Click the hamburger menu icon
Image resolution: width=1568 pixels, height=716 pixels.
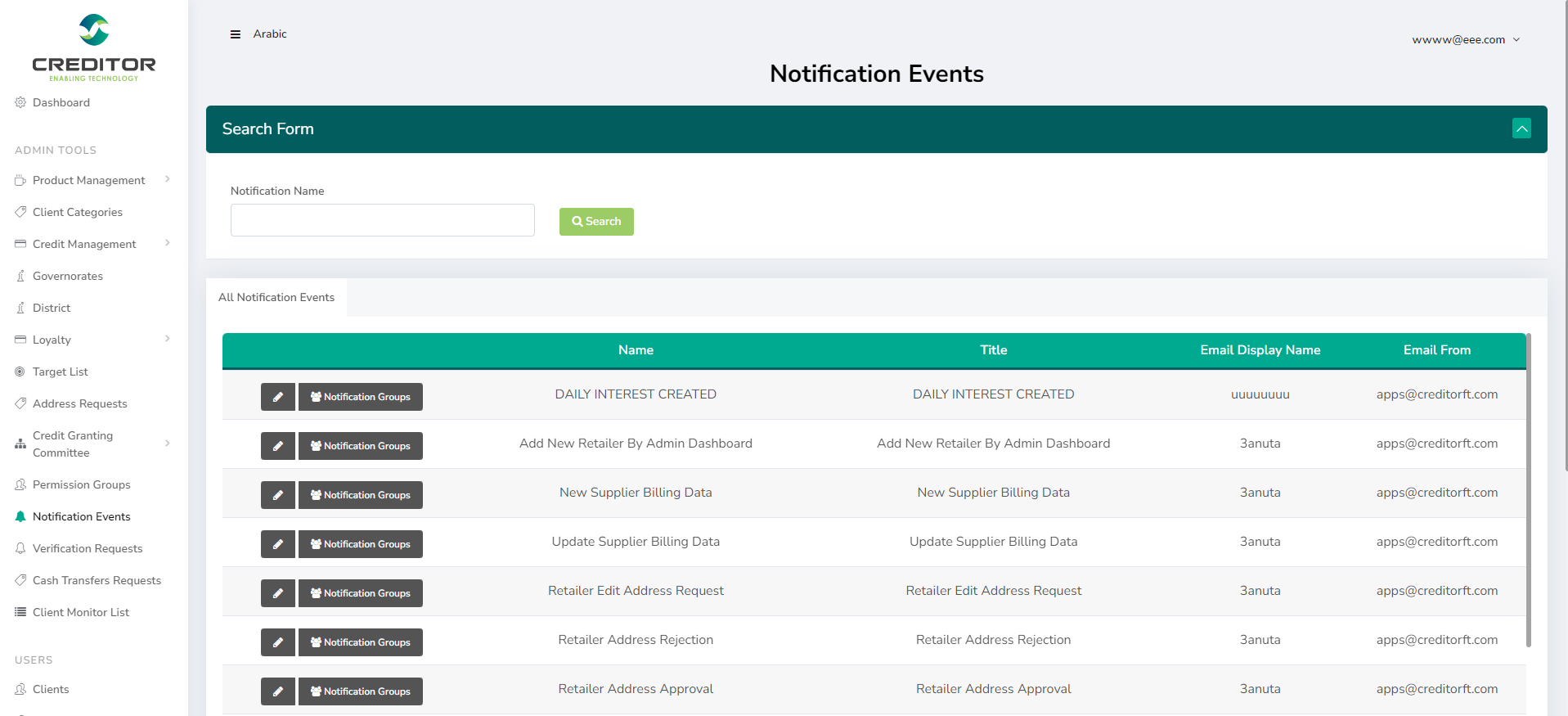[236, 34]
